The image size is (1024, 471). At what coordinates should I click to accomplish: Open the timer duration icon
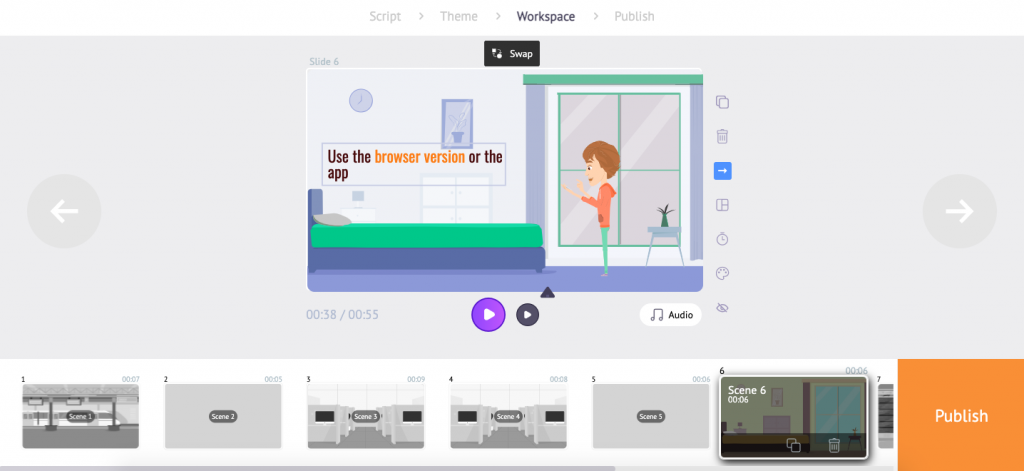(722, 239)
